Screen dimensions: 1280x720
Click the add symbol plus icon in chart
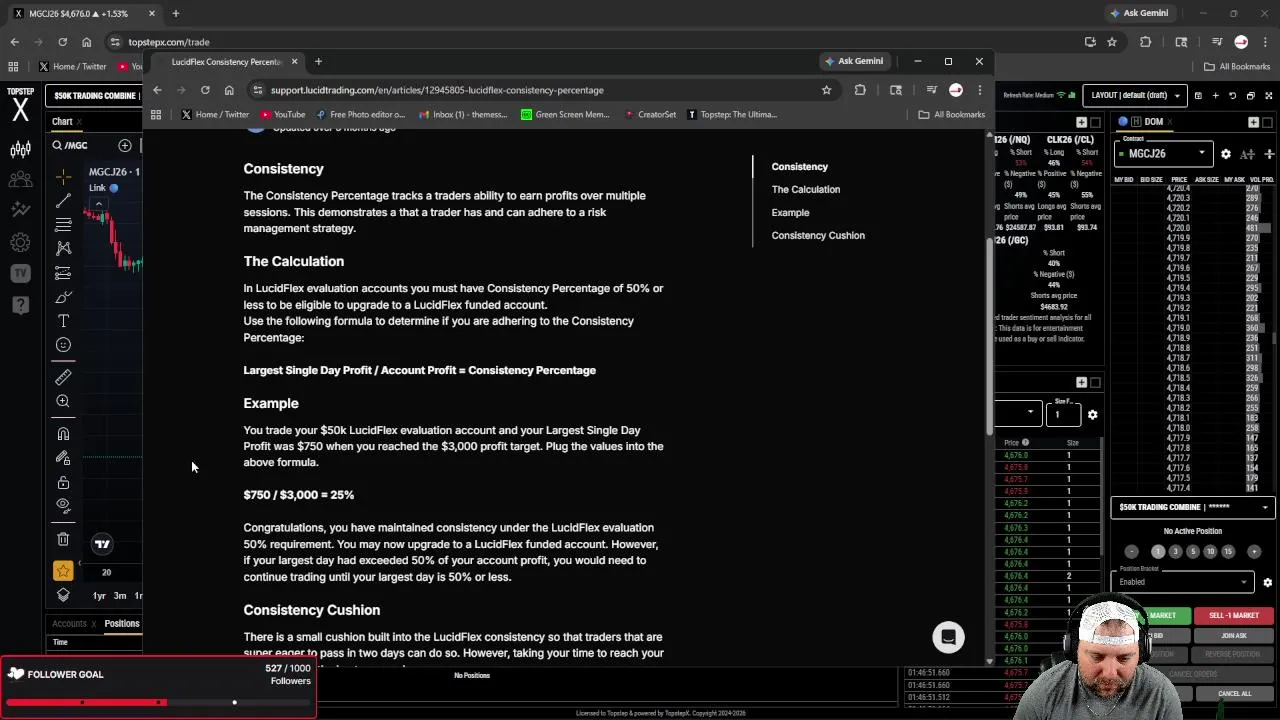click(125, 146)
